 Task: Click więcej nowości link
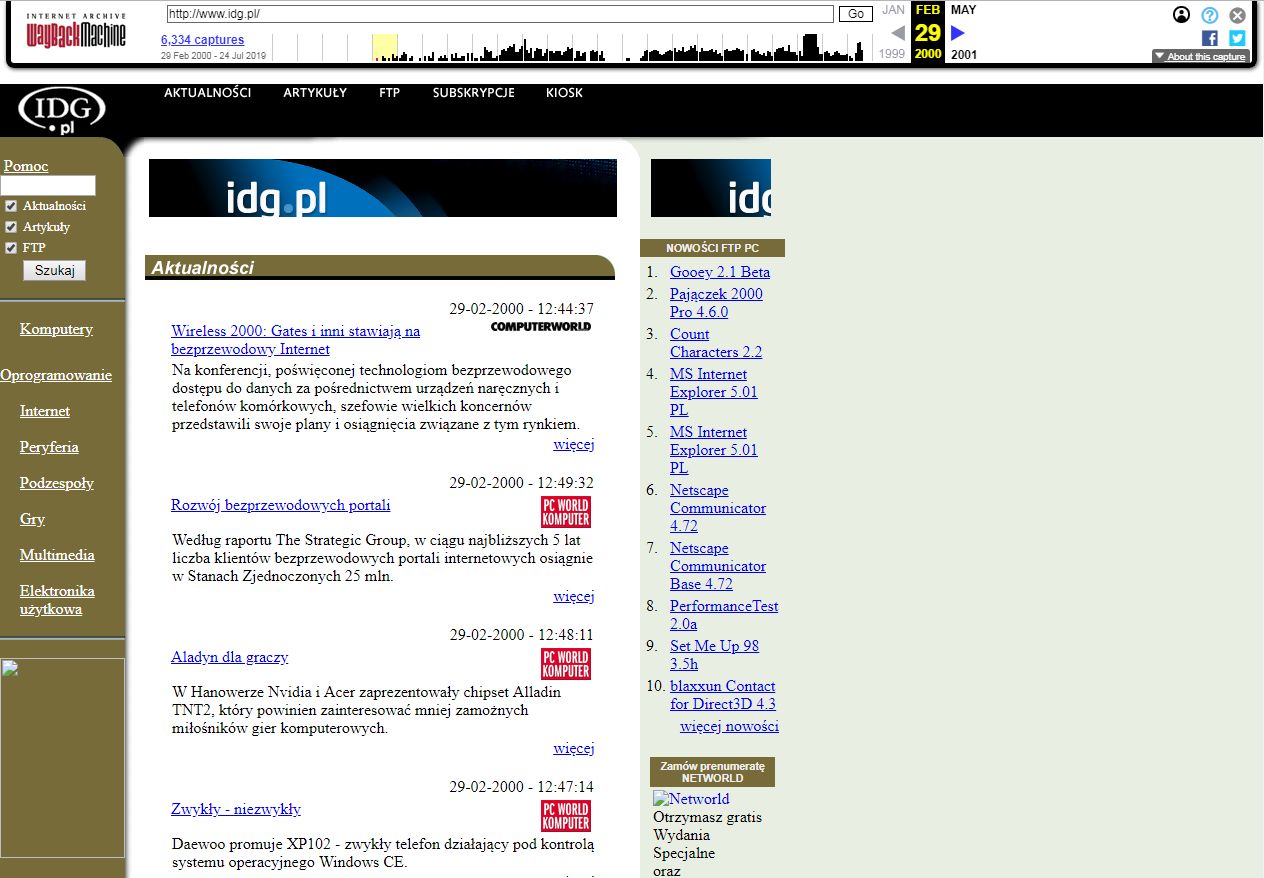click(x=729, y=727)
